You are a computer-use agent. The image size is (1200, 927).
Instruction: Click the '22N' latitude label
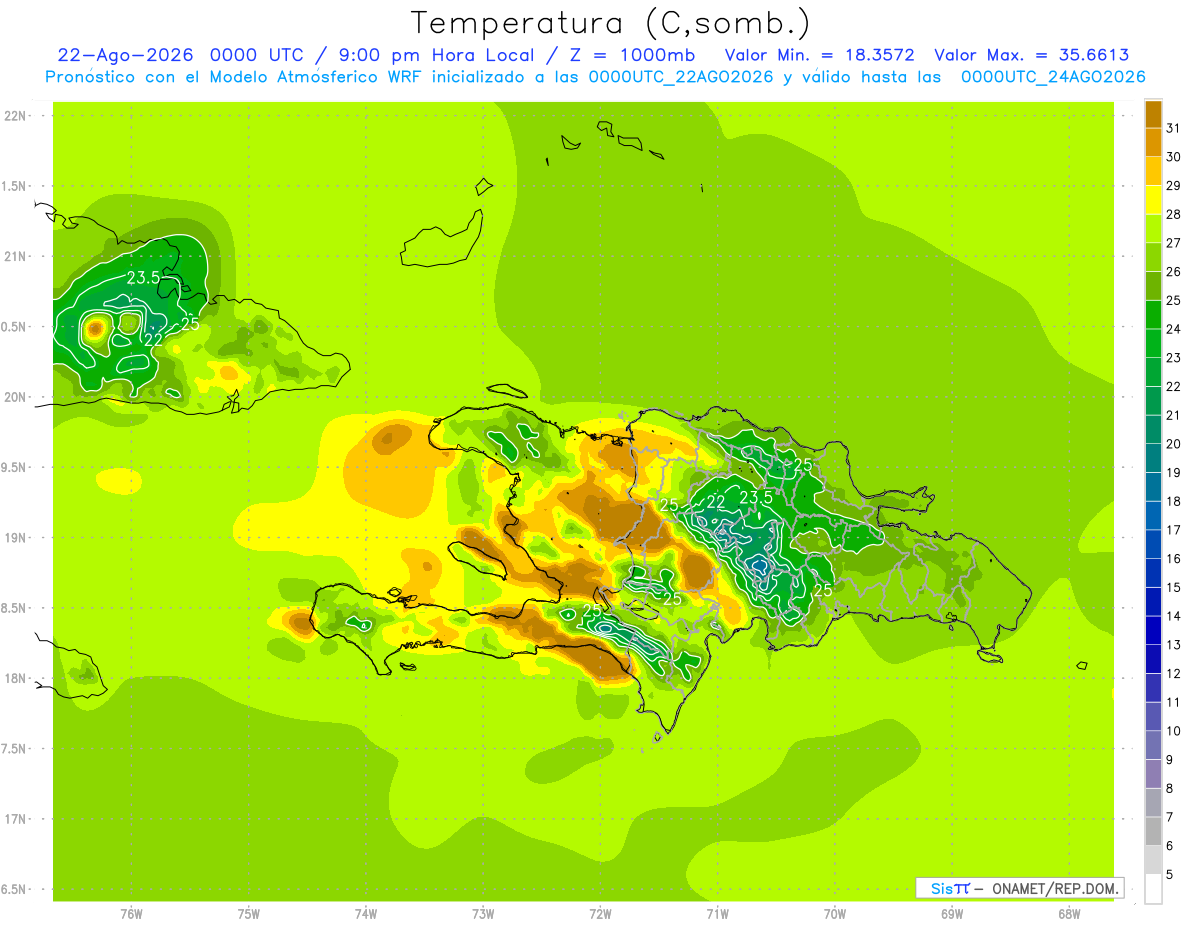coord(17,116)
